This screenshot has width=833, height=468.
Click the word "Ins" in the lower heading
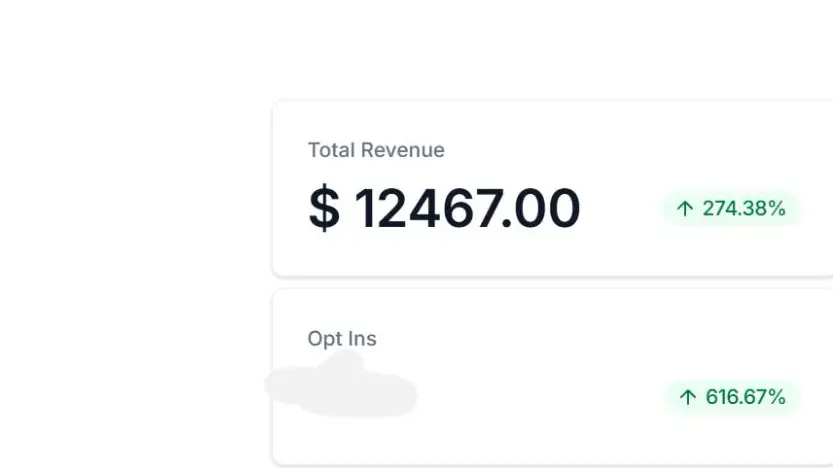click(361, 339)
